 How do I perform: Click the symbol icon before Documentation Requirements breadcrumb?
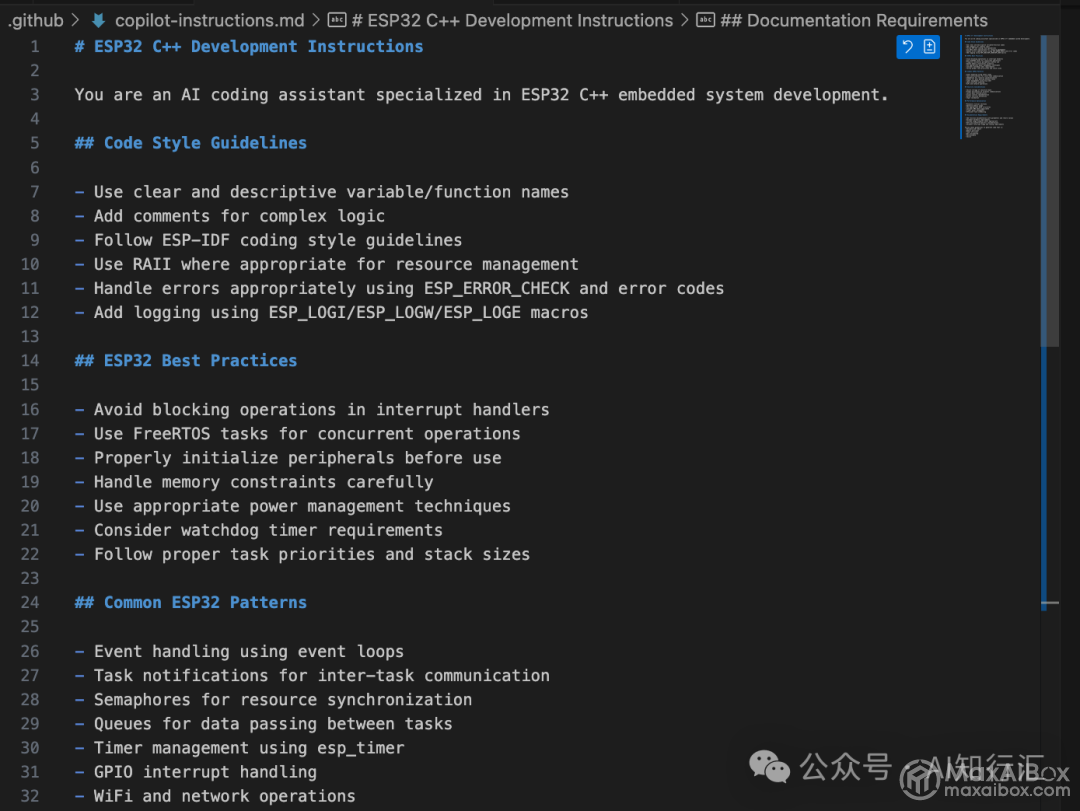pos(706,19)
